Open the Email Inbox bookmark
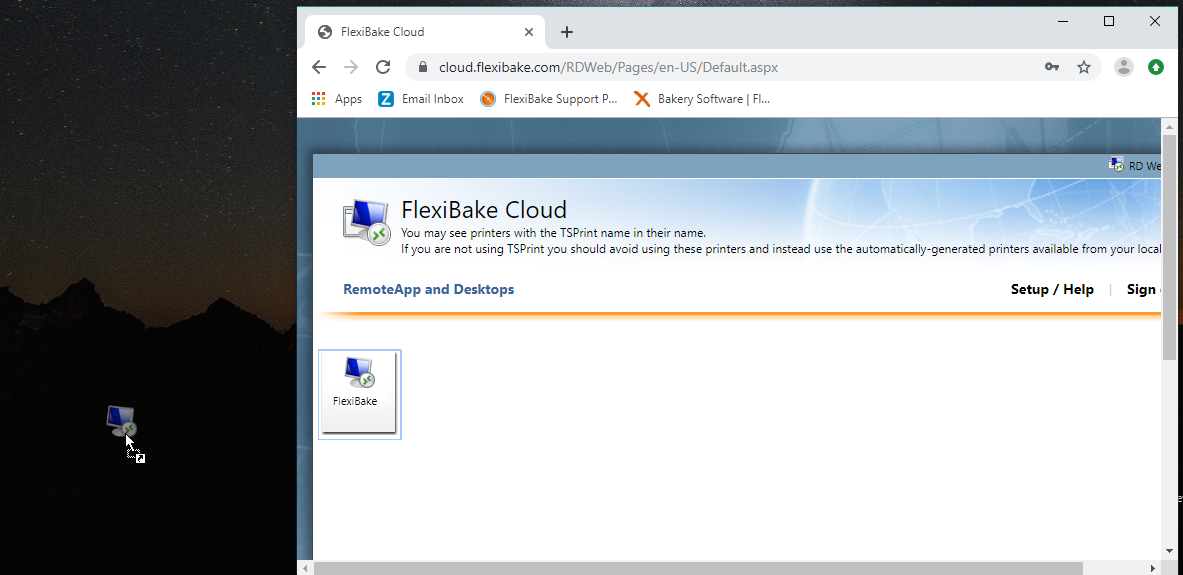 click(x=421, y=99)
